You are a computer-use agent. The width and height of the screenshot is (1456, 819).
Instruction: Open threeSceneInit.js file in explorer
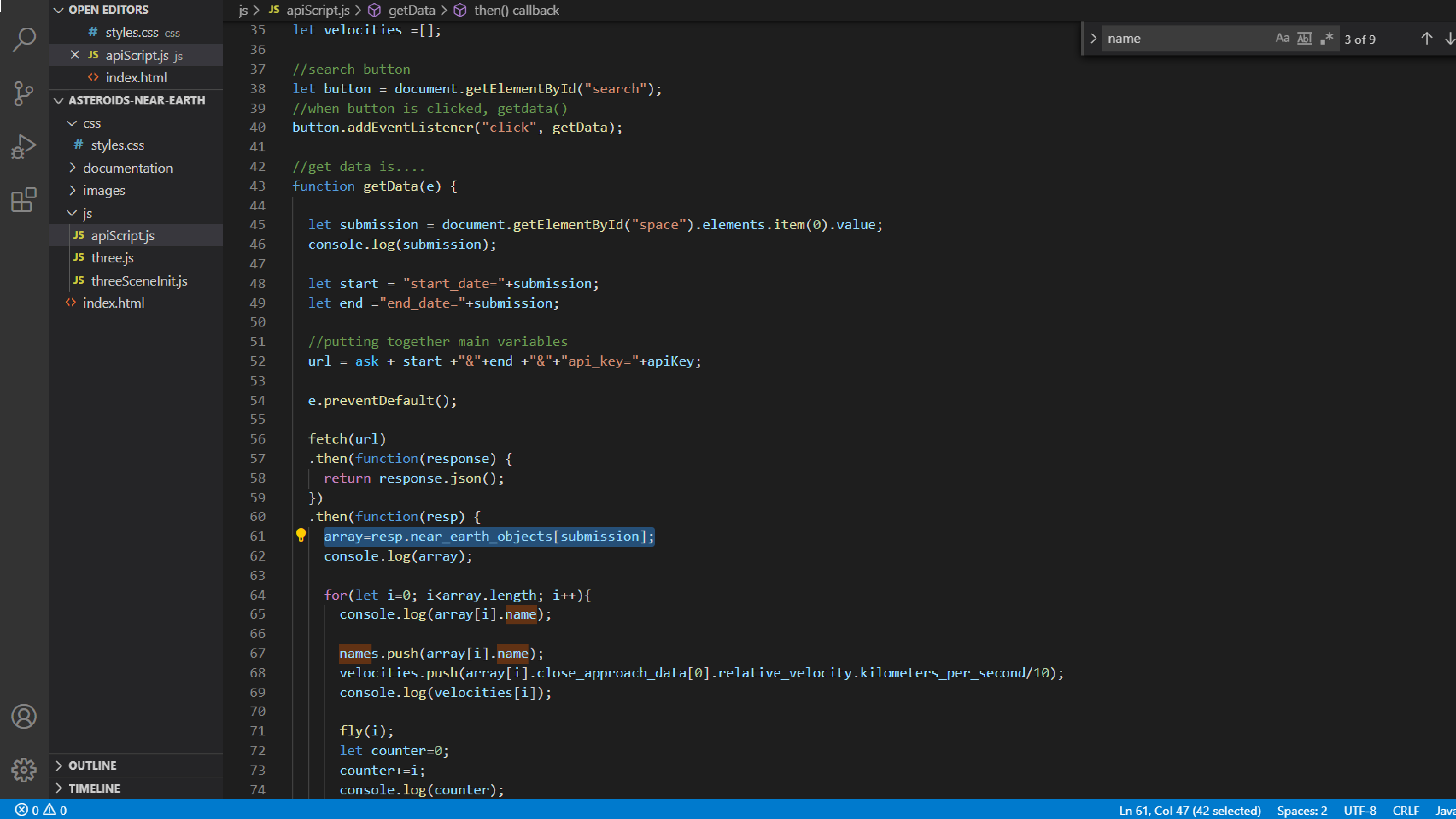136,280
